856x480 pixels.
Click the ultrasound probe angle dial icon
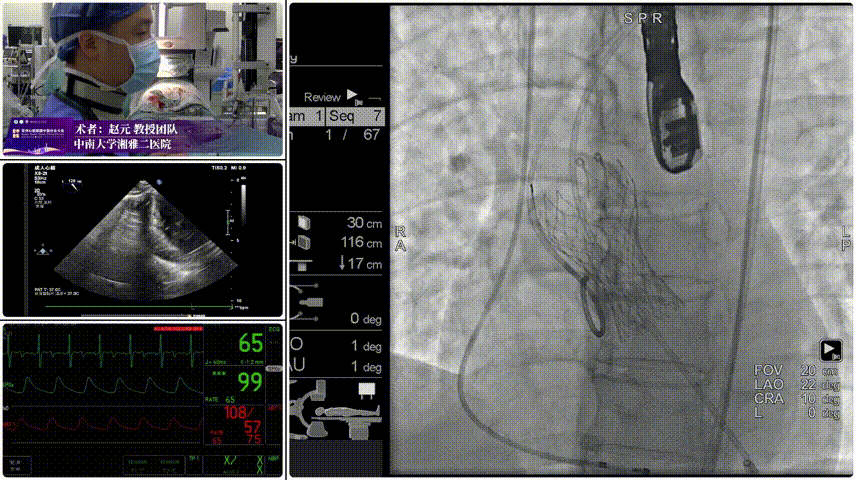[72, 186]
